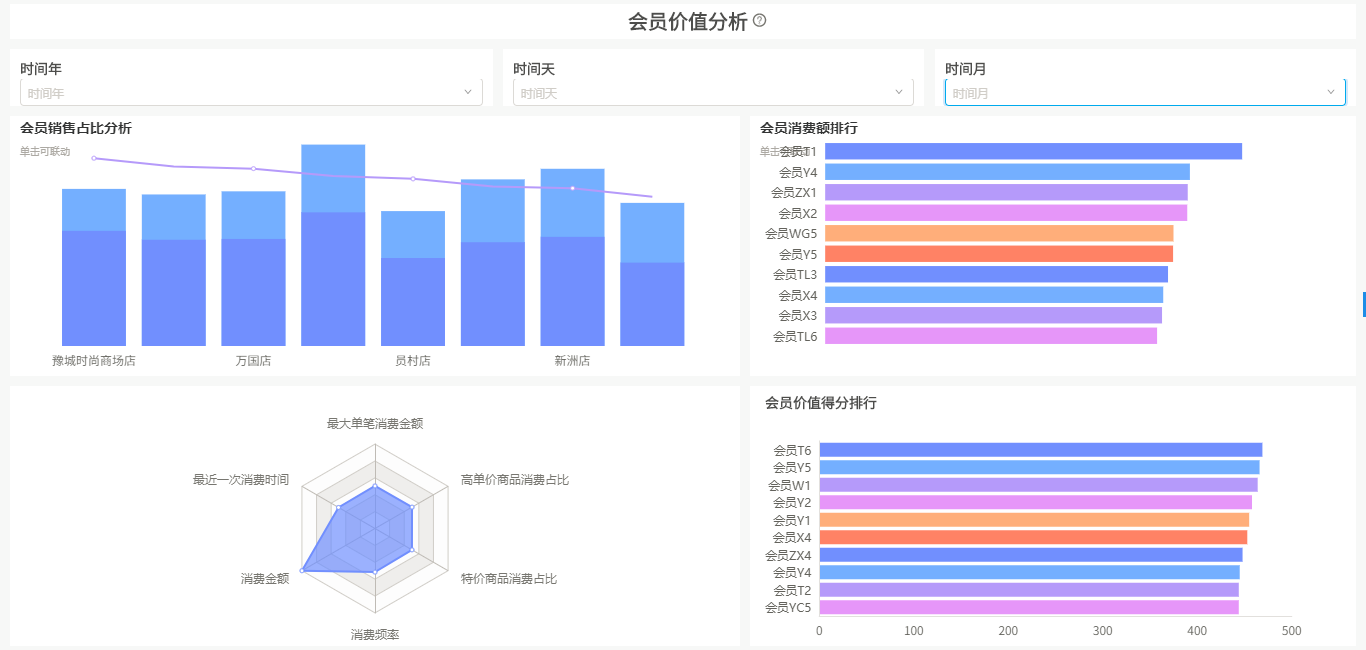Click inside the 时间年 filter field
Screen dimensions: 1366x650
tap(240, 93)
